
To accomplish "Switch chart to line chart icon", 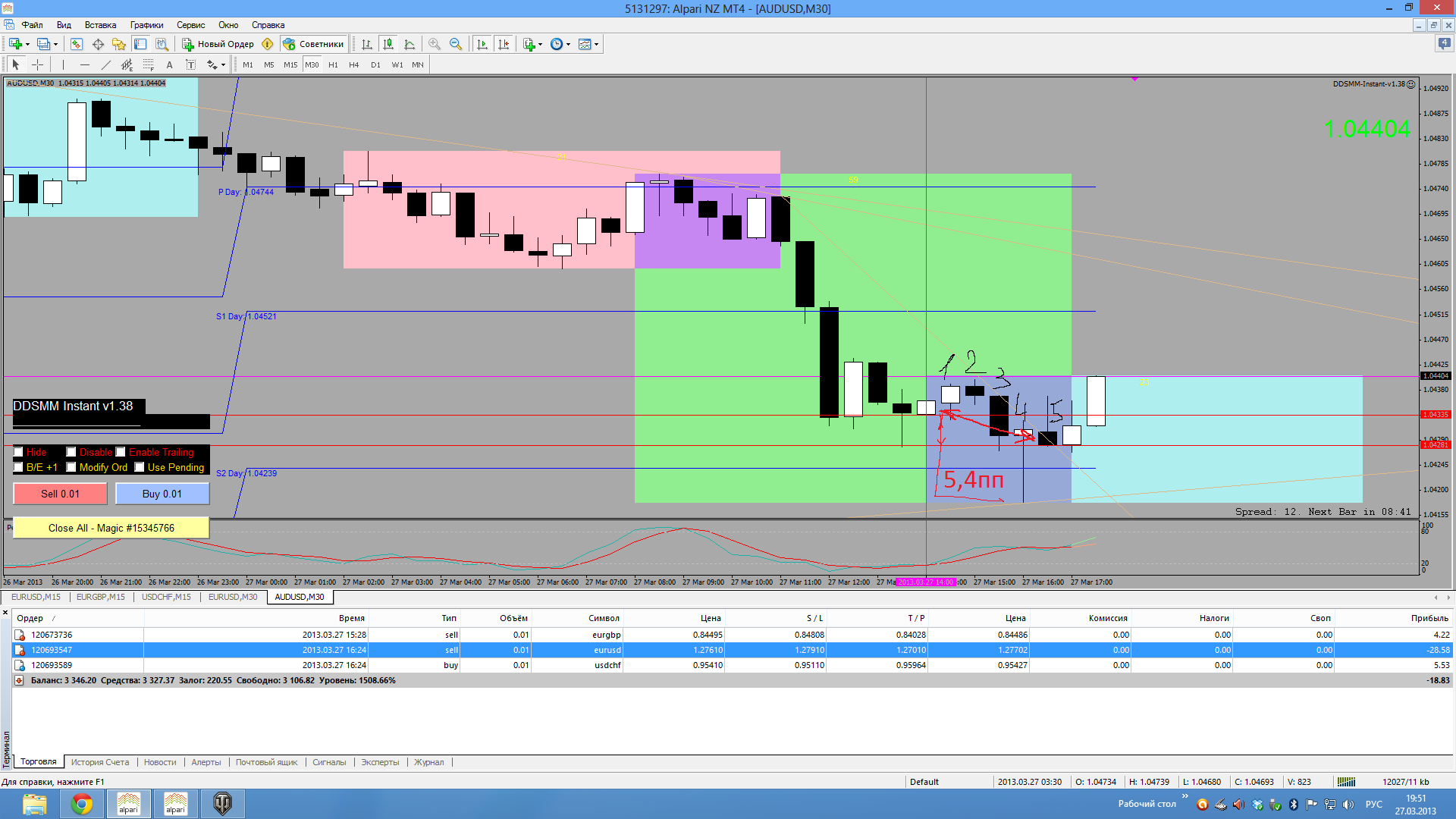I will coord(409,44).
